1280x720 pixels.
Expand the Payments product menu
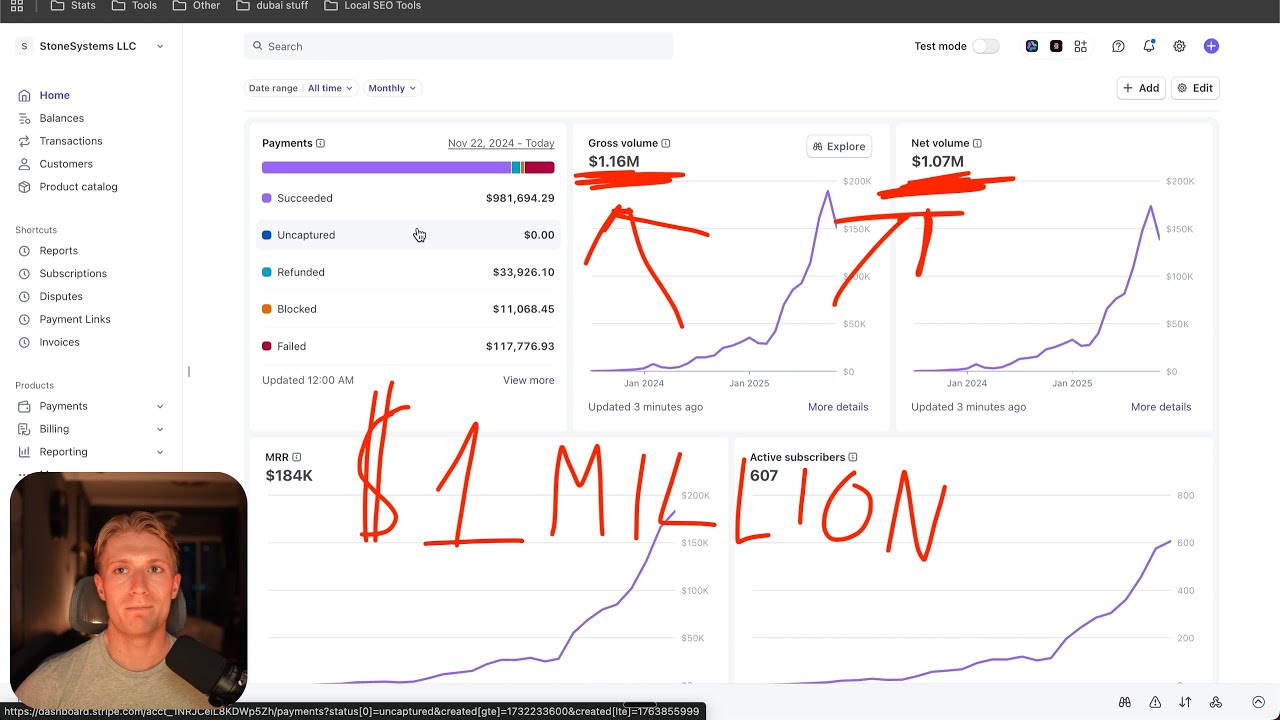pos(90,406)
